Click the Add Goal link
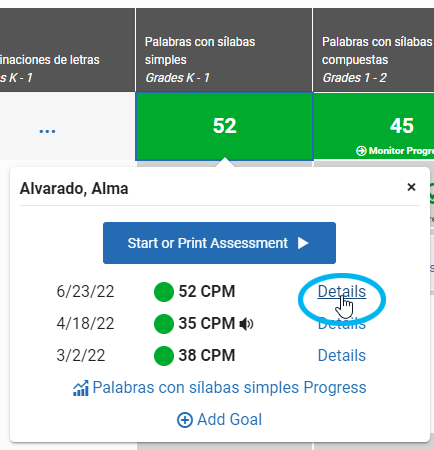This screenshot has width=434, height=450. [x=229, y=419]
